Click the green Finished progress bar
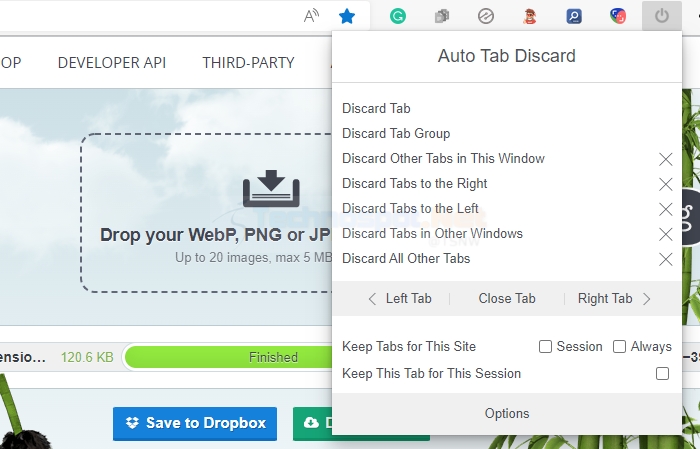The height and width of the screenshot is (449, 700). 229,357
